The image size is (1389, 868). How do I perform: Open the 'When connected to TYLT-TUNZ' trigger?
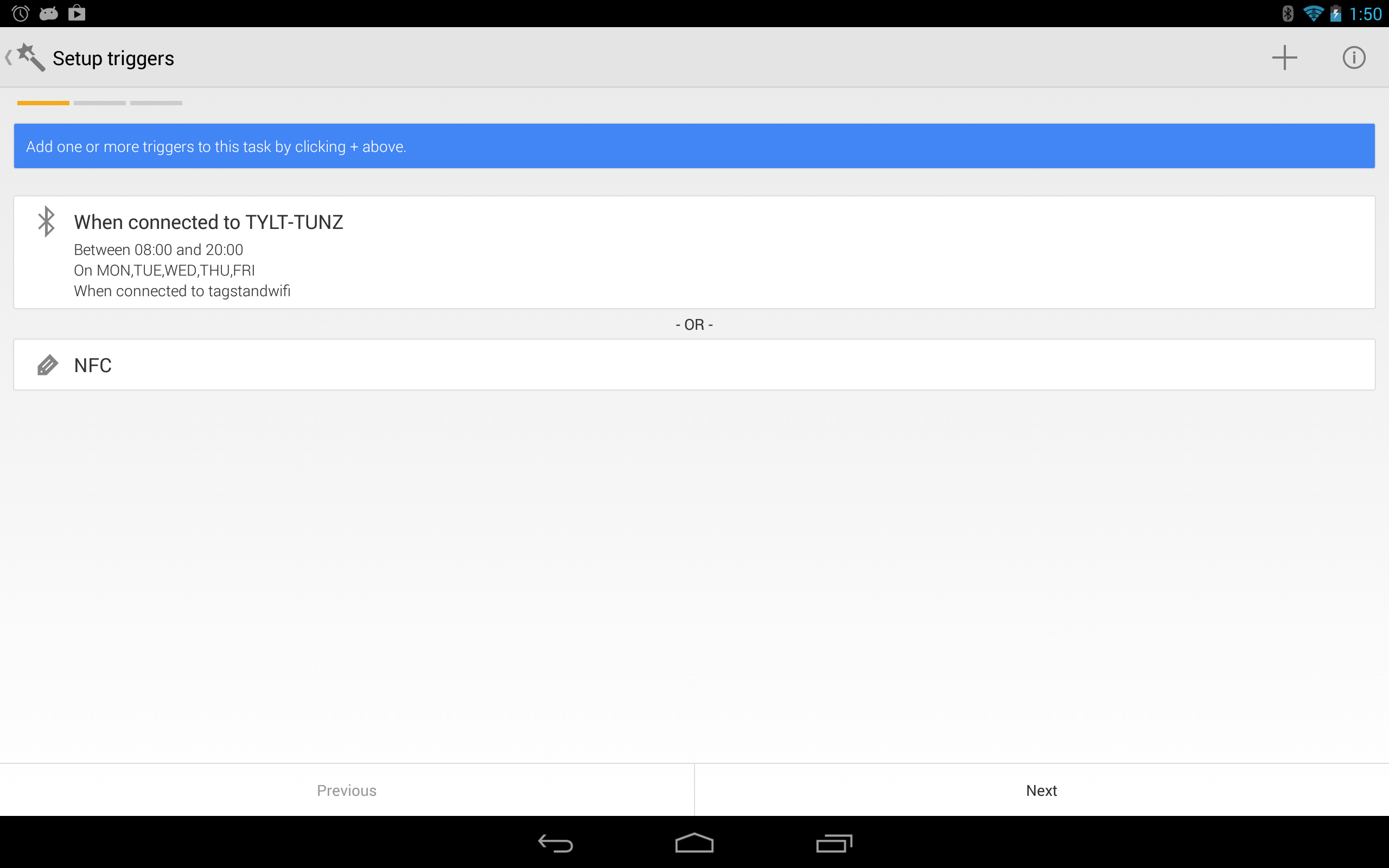(x=694, y=252)
